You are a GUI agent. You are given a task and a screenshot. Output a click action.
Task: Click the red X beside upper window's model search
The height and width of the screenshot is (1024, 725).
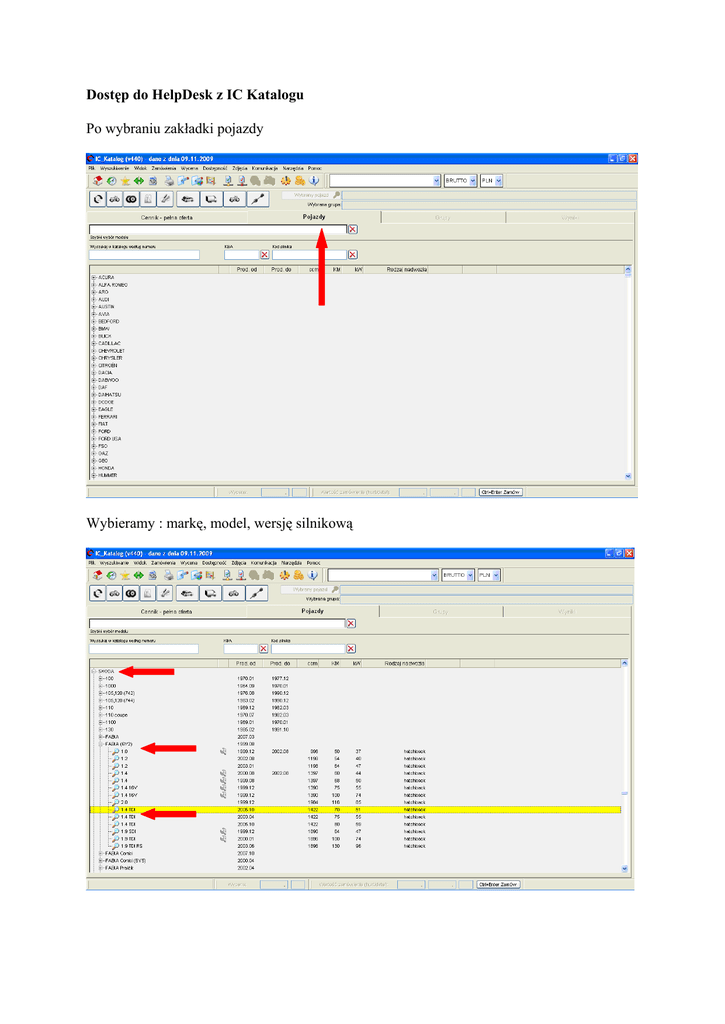352,229
